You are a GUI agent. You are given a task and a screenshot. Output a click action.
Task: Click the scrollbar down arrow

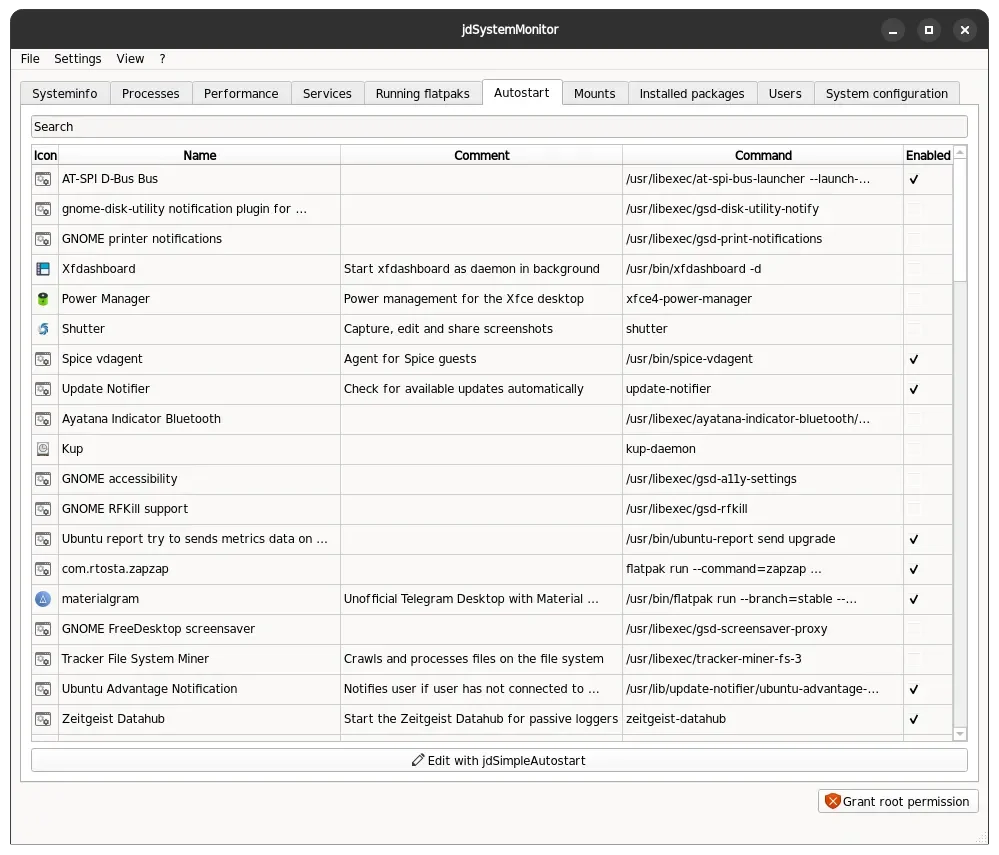(959, 734)
